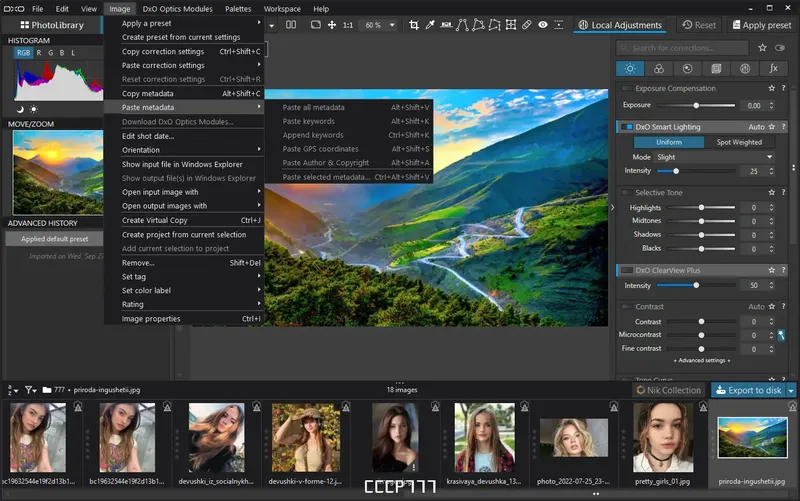Select the Spot Weighted lighting option

pos(738,142)
